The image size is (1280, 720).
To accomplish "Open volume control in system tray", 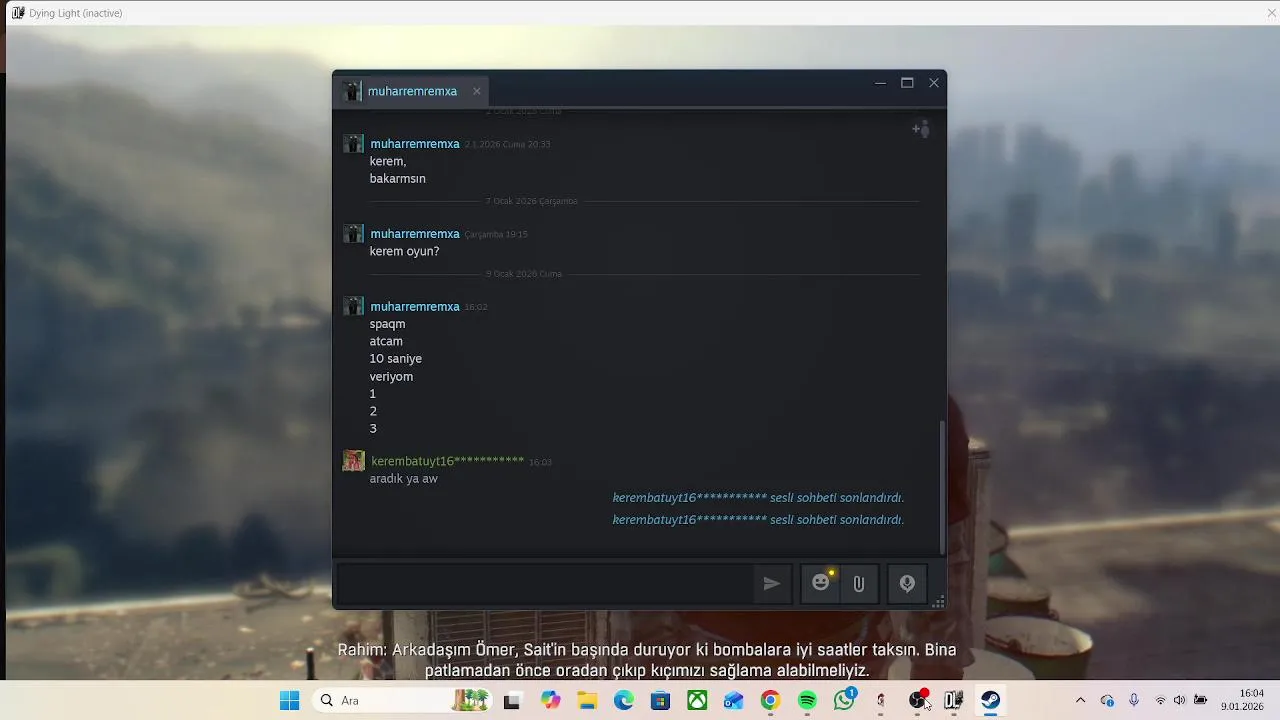I will pyautogui.click(x=1179, y=700).
